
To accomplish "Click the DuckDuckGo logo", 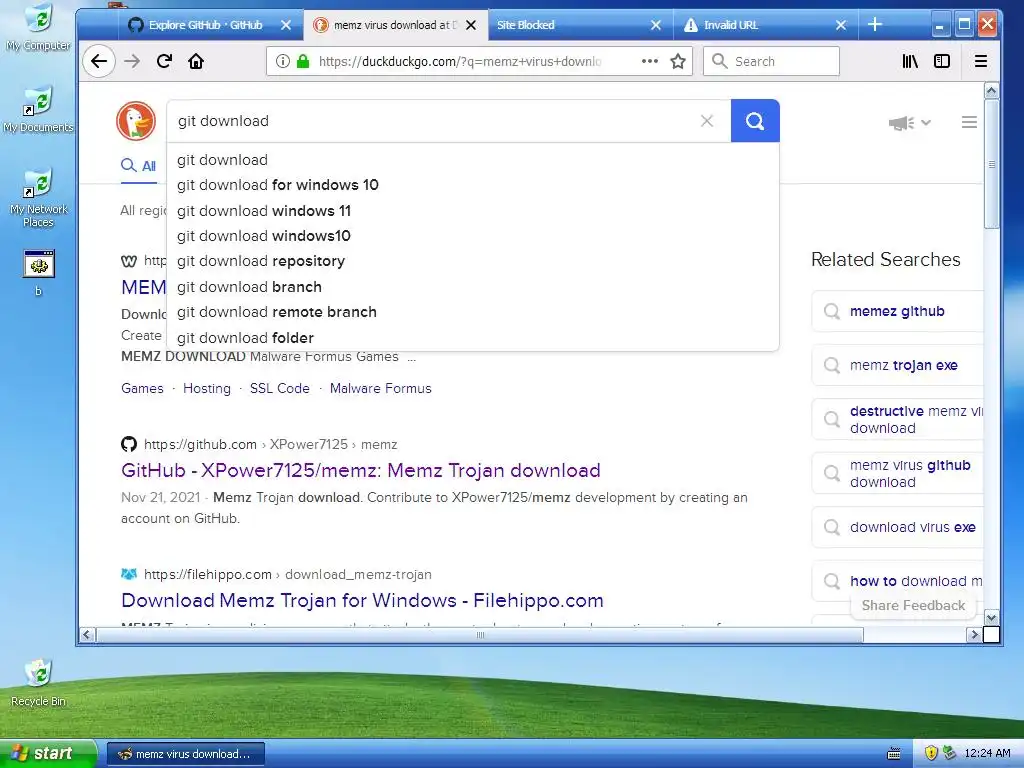I will [136, 121].
